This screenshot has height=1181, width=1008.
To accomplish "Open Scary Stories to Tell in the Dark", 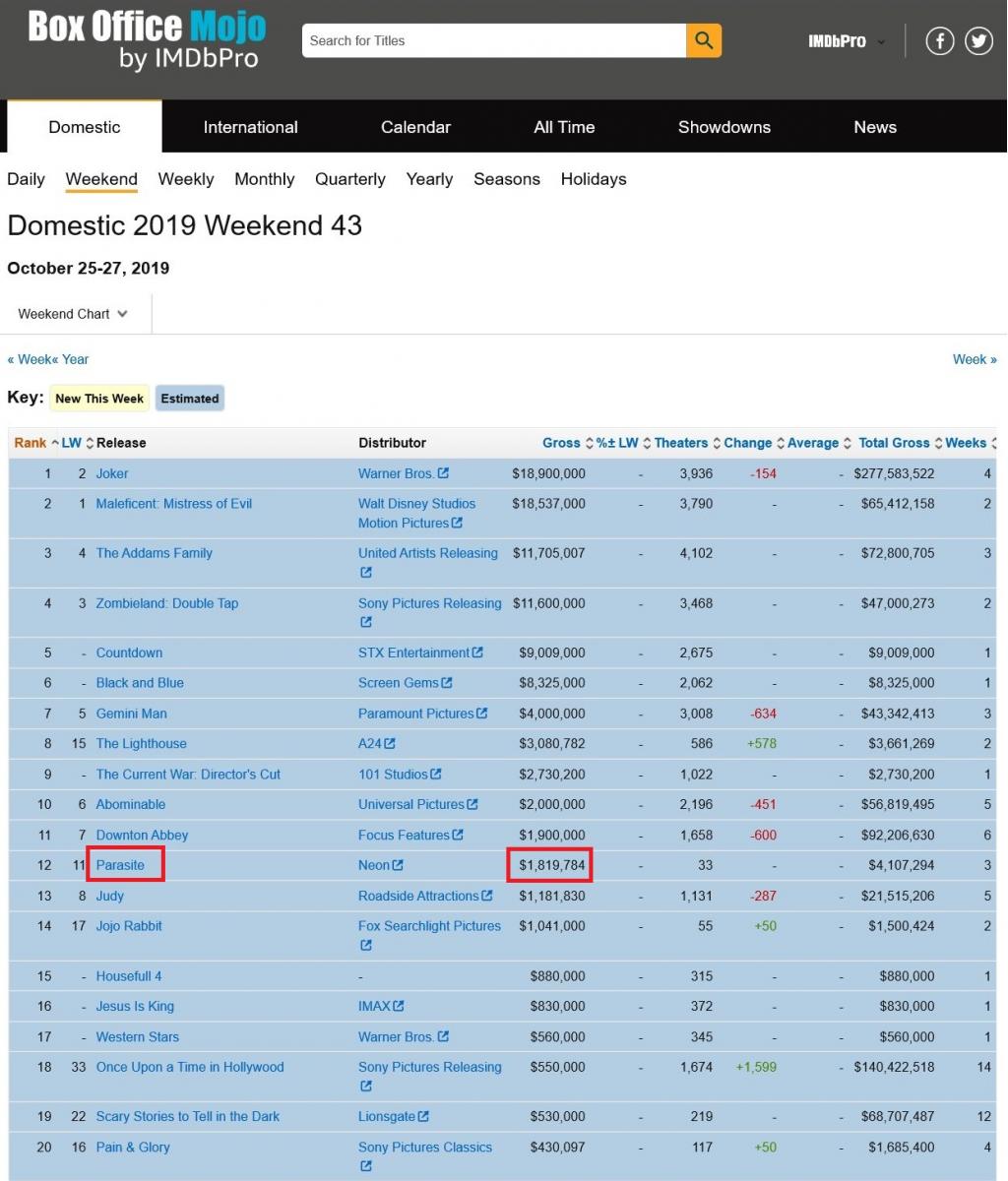I will click(x=187, y=1116).
